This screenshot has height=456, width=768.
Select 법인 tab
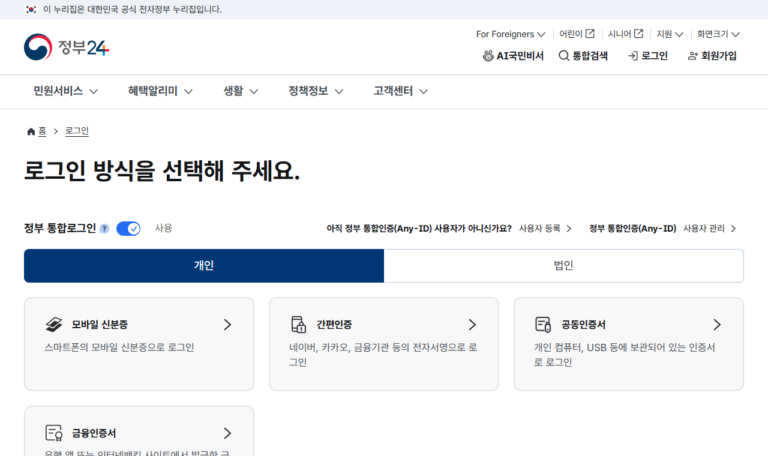564,265
